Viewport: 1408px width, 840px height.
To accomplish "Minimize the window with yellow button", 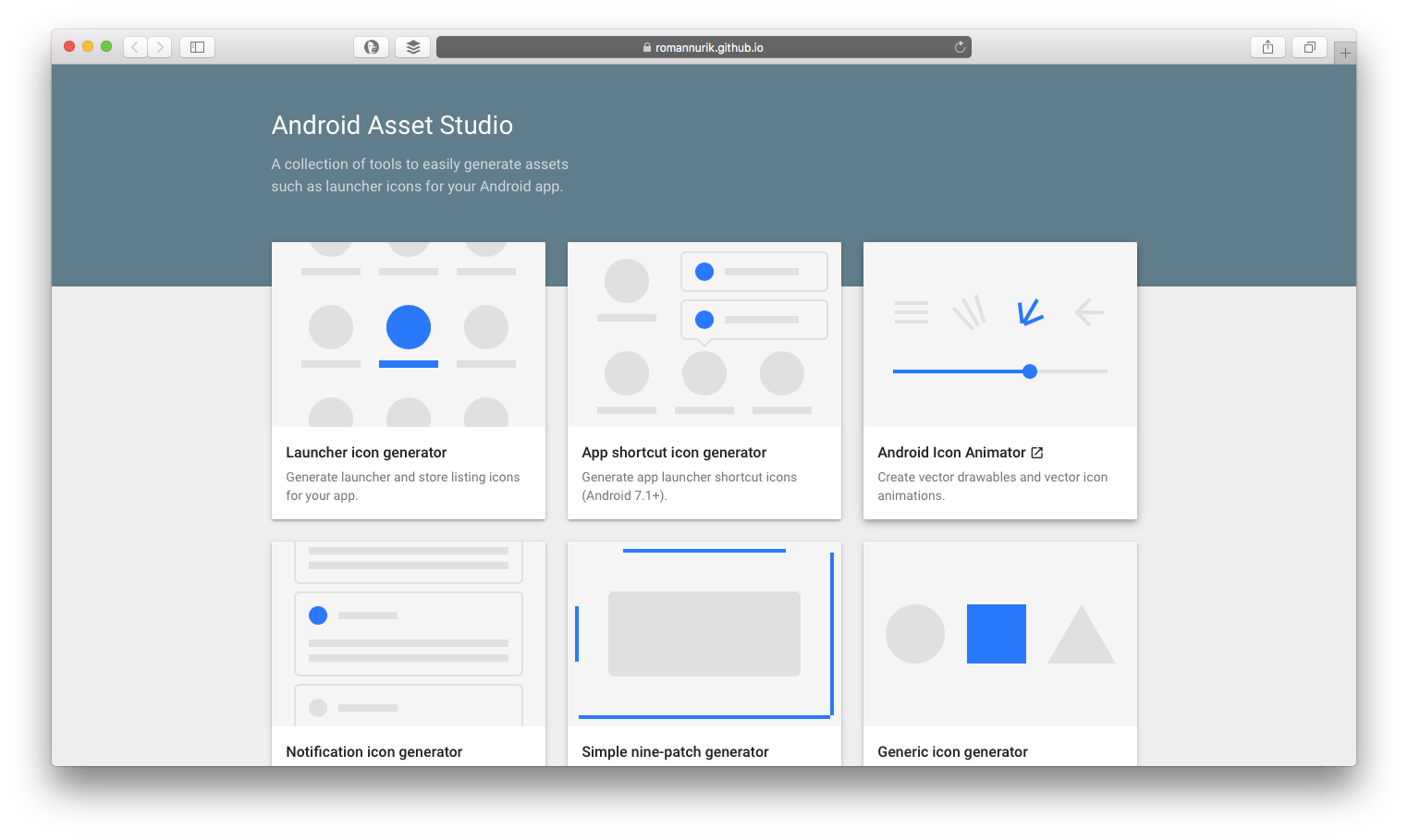I will (88, 46).
